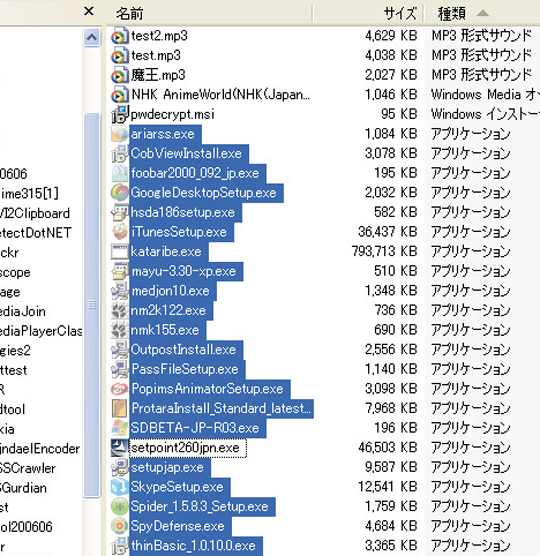Select the file name SkypeSetup.exe
Screen dimensions: 540x556
[177, 487]
